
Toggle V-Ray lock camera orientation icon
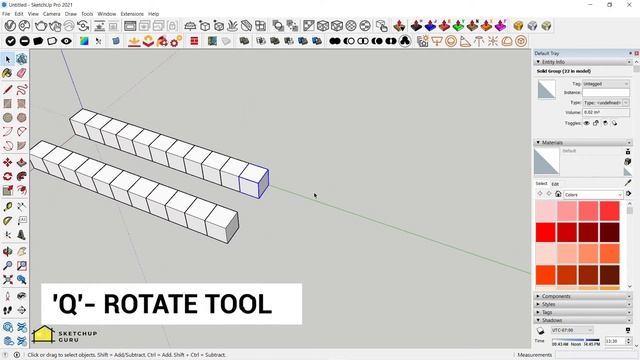point(172,26)
